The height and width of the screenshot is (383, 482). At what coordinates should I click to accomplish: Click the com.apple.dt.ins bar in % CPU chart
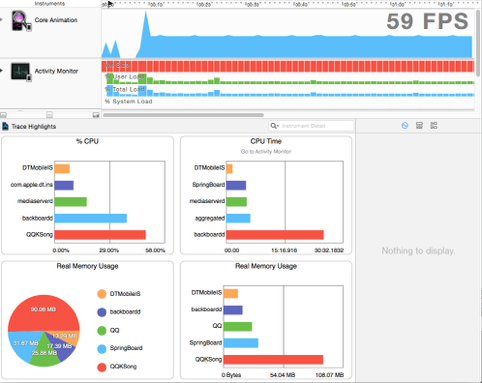pyautogui.click(x=64, y=185)
